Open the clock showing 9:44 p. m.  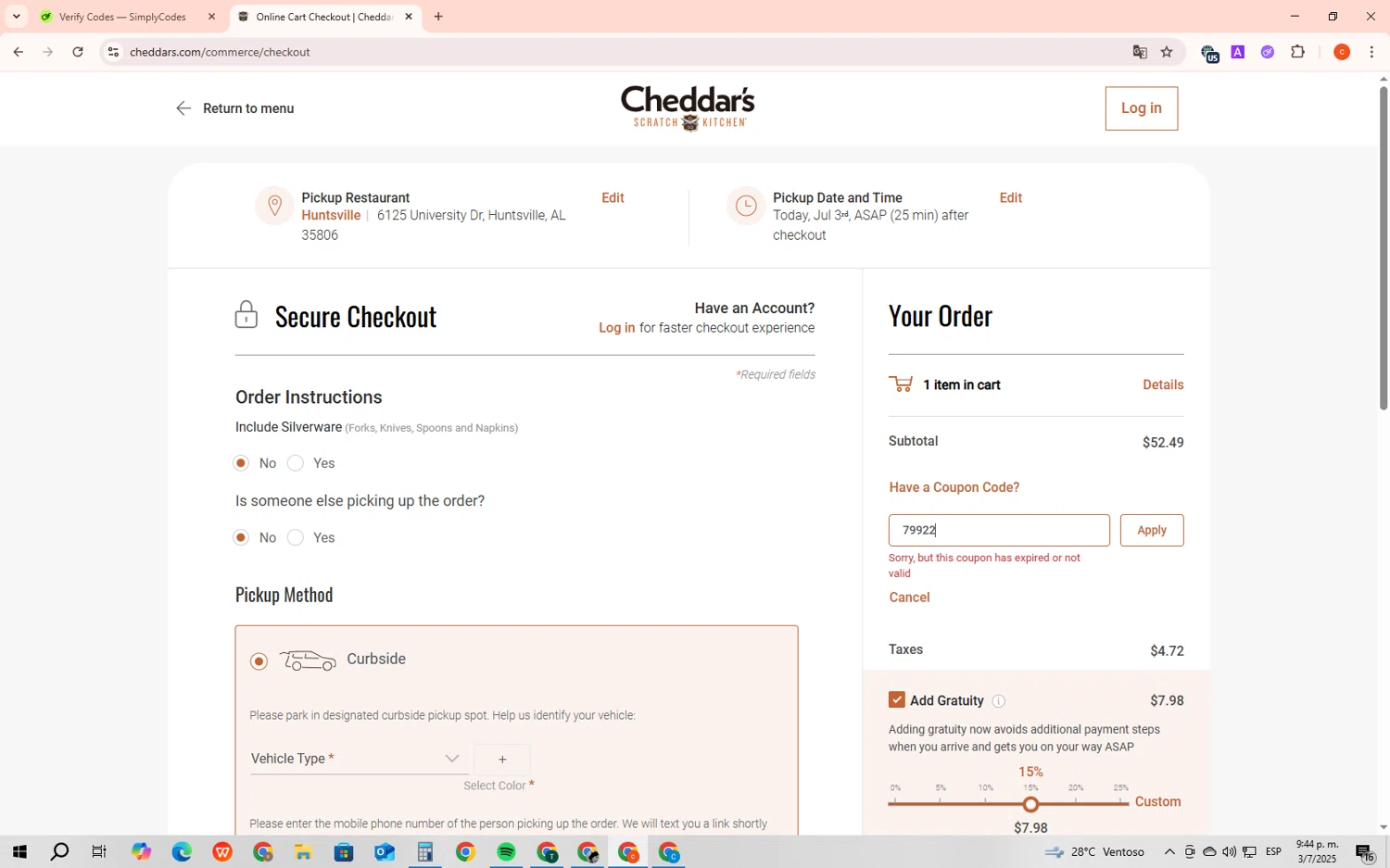1317,852
